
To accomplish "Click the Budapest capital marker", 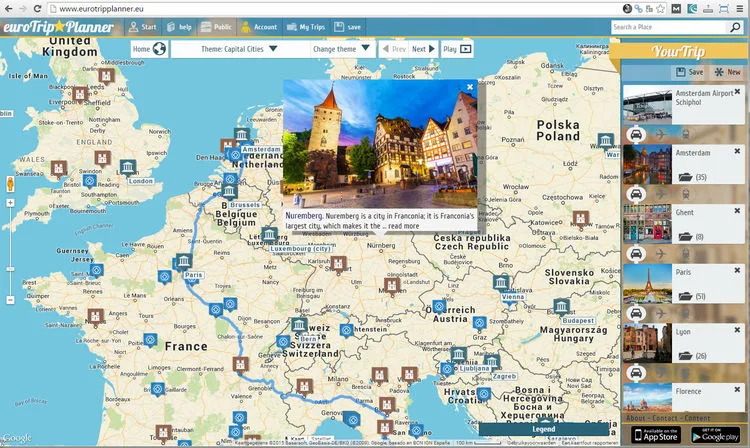I will (561, 306).
